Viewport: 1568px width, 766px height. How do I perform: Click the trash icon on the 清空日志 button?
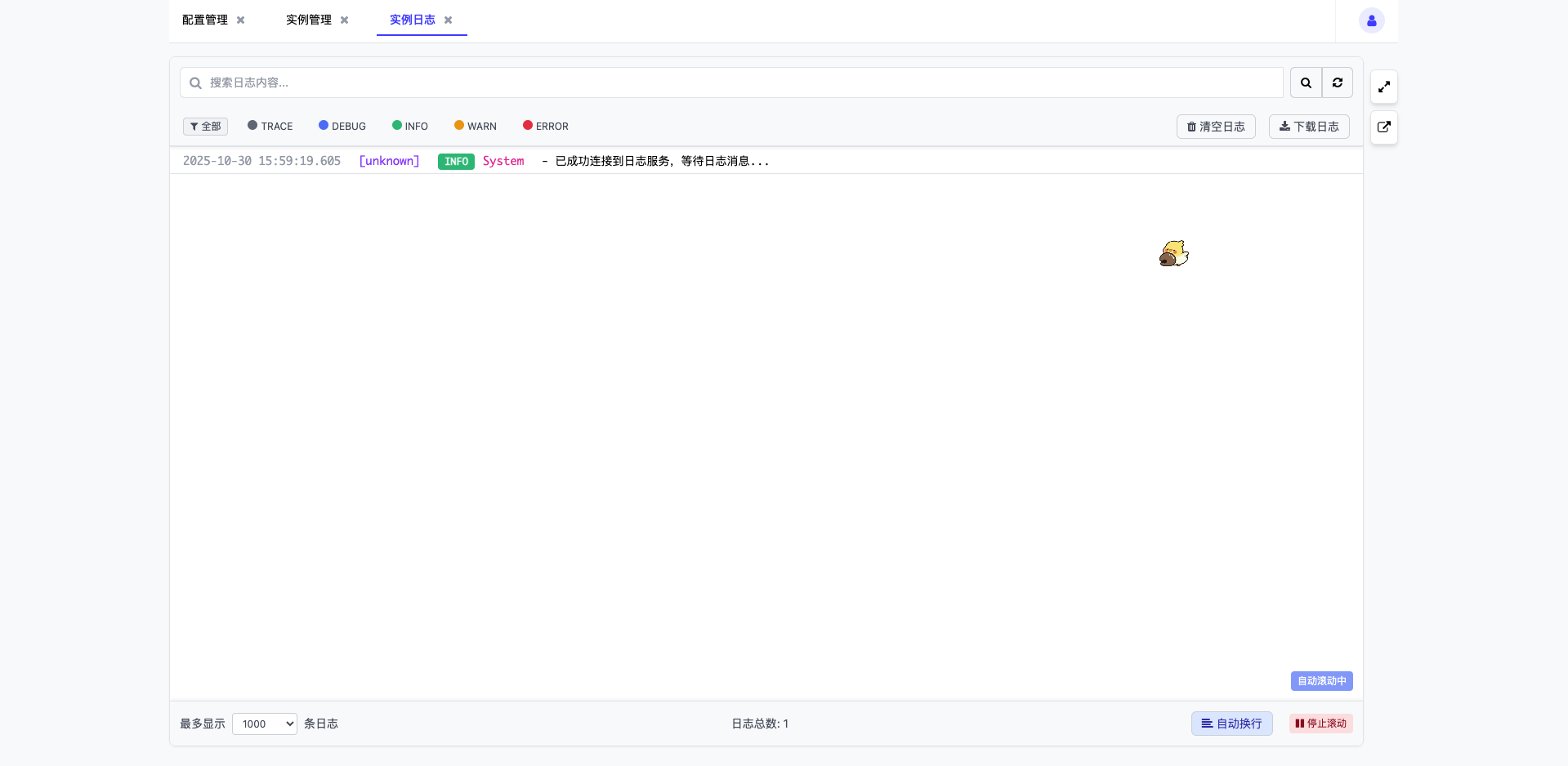coord(1191,127)
